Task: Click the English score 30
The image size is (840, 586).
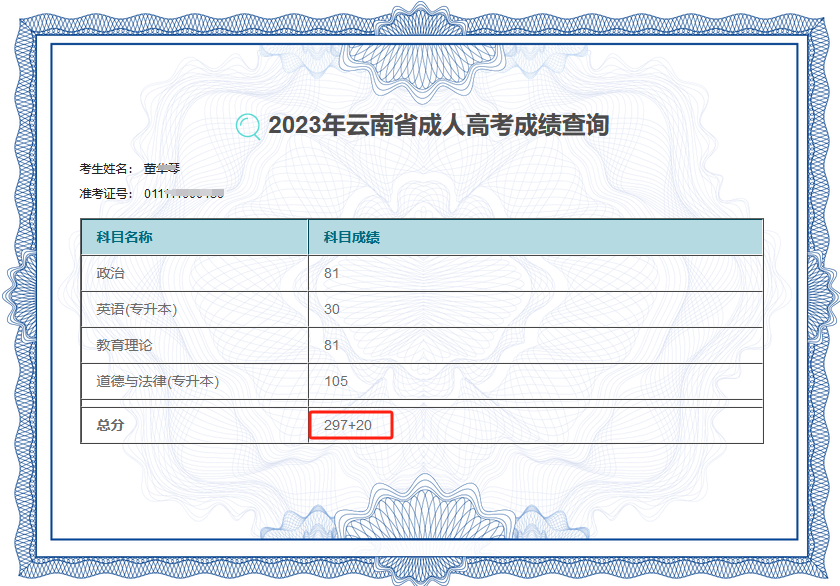Action: click(x=332, y=309)
